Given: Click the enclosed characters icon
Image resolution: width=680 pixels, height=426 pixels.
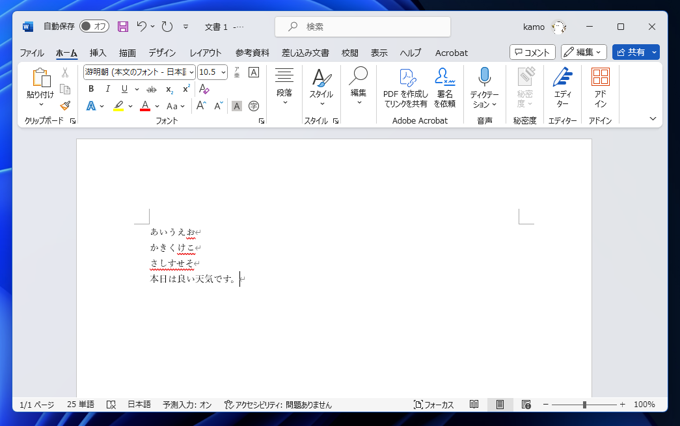Looking at the screenshot, I should coord(254,106).
